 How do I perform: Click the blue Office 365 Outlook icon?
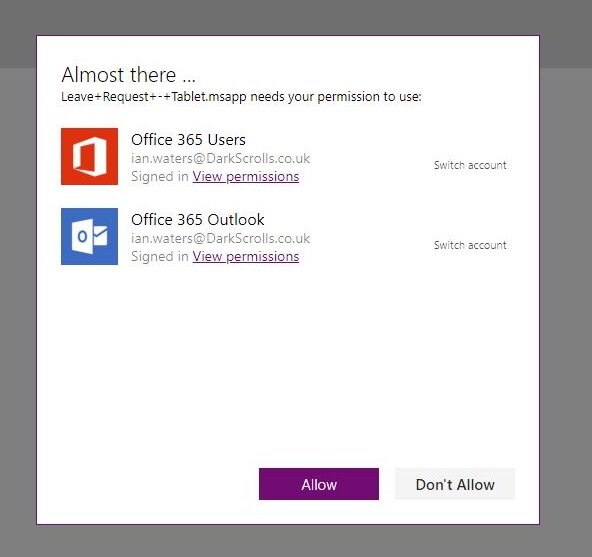coord(89,236)
